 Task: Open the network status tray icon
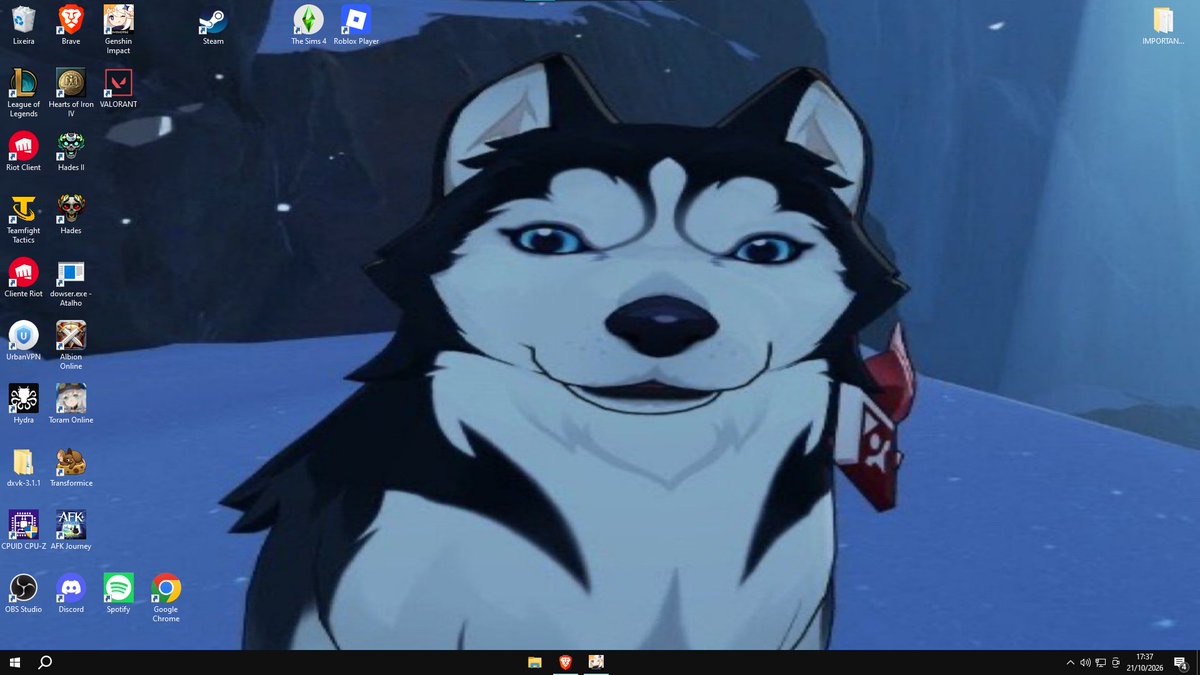click(1100, 662)
